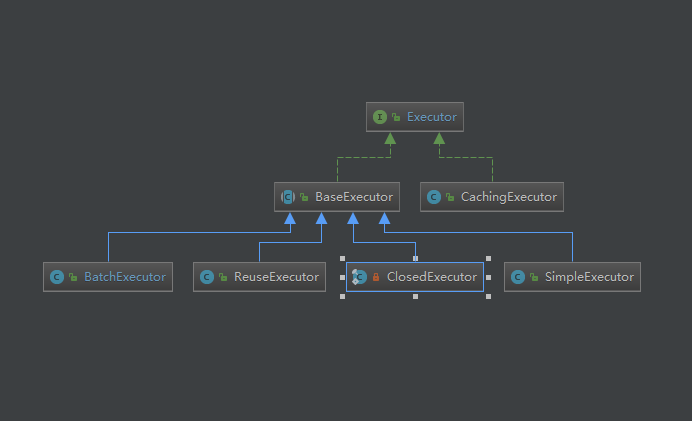Click the class icon on SimpleExecutor

coord(518,277)
